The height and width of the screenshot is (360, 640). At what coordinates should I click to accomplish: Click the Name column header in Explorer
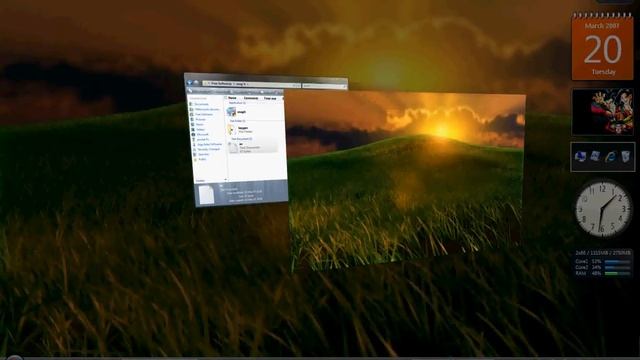pyautogui.click(x=232, y=98)
